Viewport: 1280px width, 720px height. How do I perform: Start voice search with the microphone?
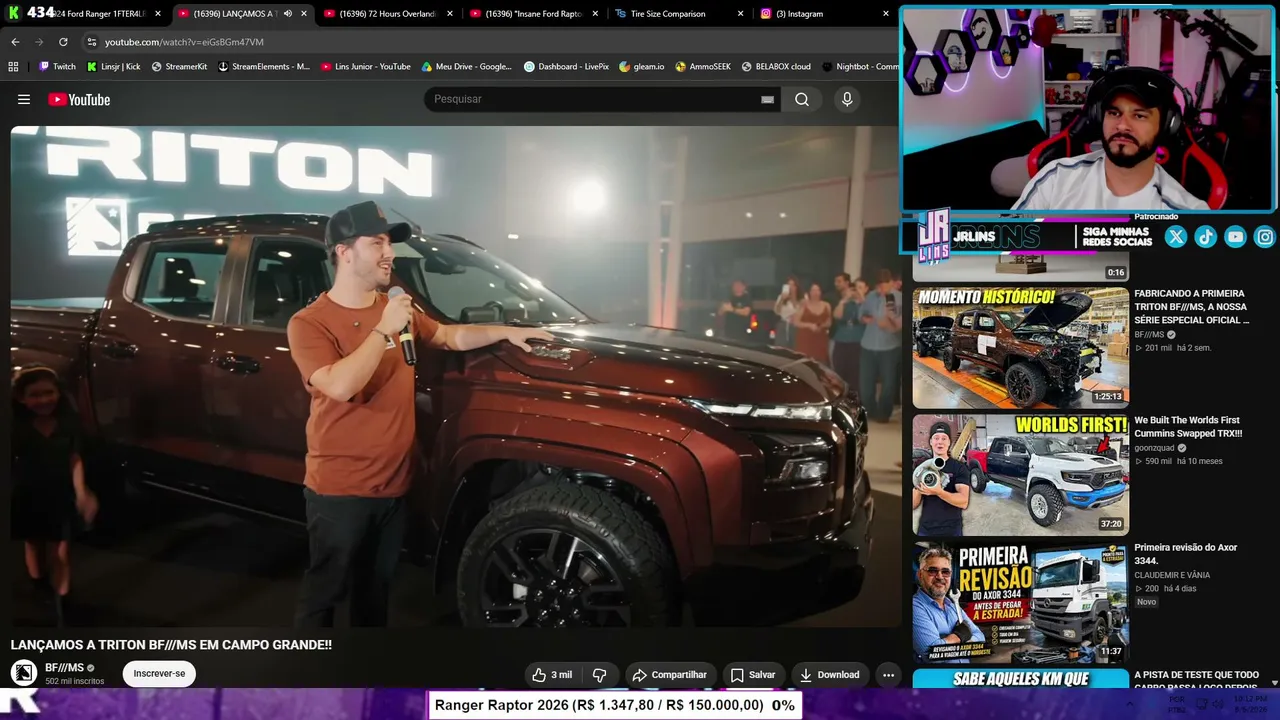pyautogui.click(x=847, y=99)
